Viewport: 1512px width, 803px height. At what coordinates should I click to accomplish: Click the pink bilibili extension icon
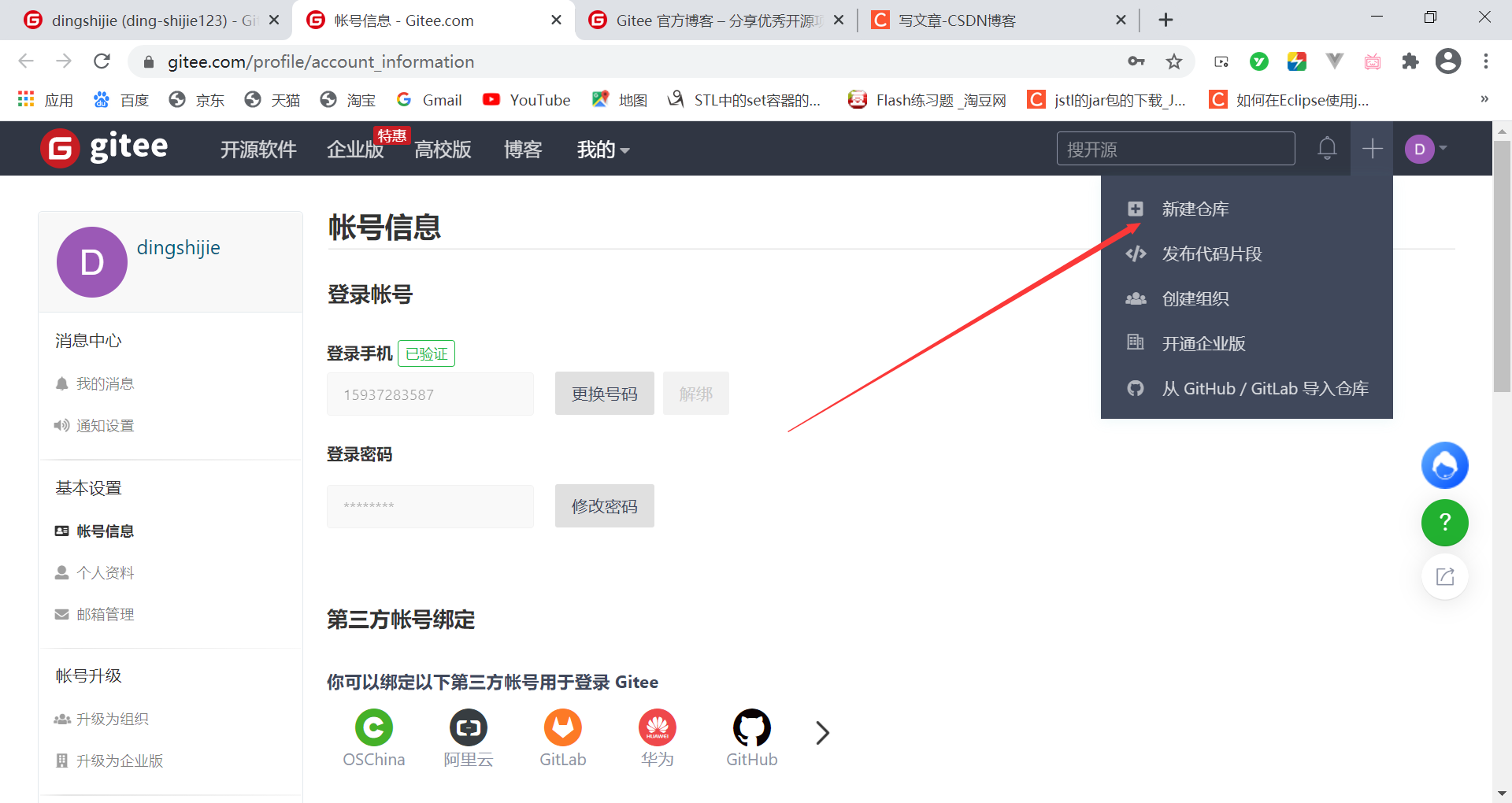[1373, 61]
